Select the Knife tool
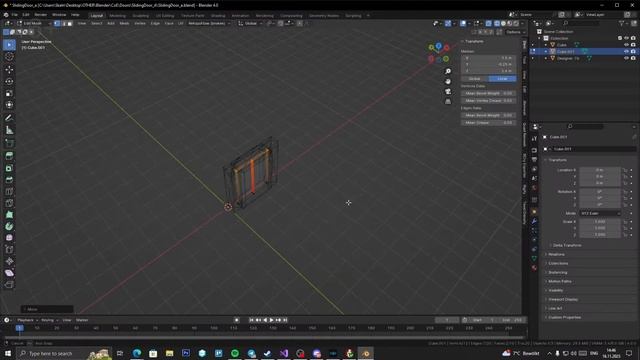This screenshot has width=640, height=360. [x=9, y=203]
